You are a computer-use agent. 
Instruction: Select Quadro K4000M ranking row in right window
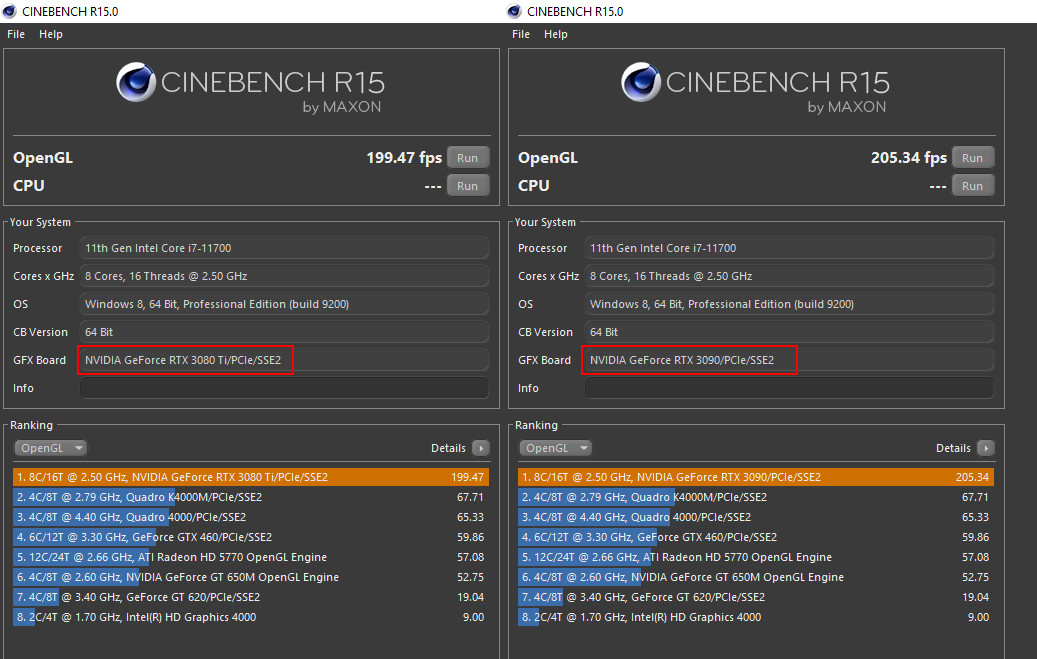click(756, 497)
